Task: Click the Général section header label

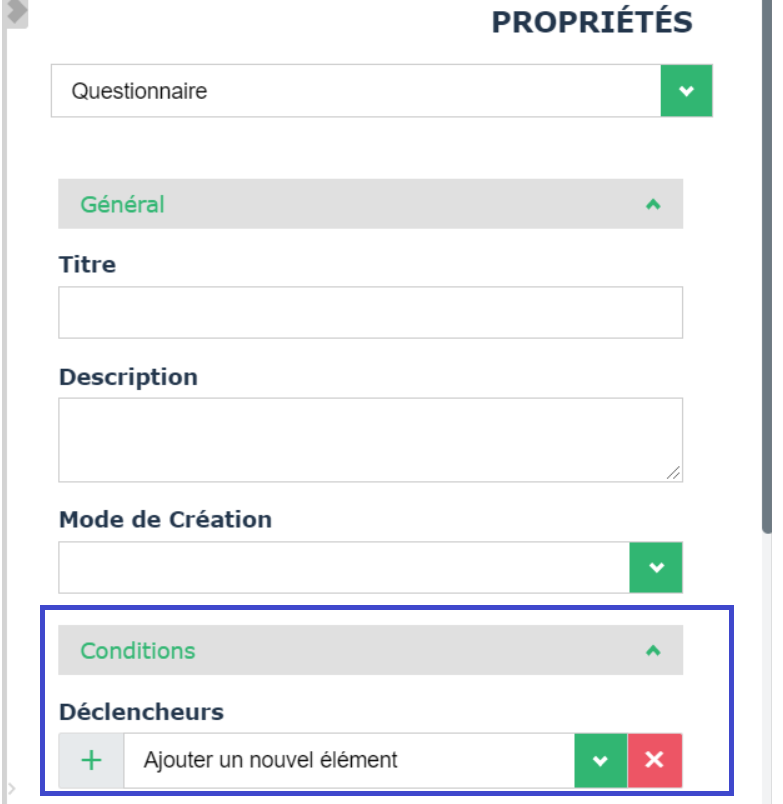Action: click(x=122, y=204)
